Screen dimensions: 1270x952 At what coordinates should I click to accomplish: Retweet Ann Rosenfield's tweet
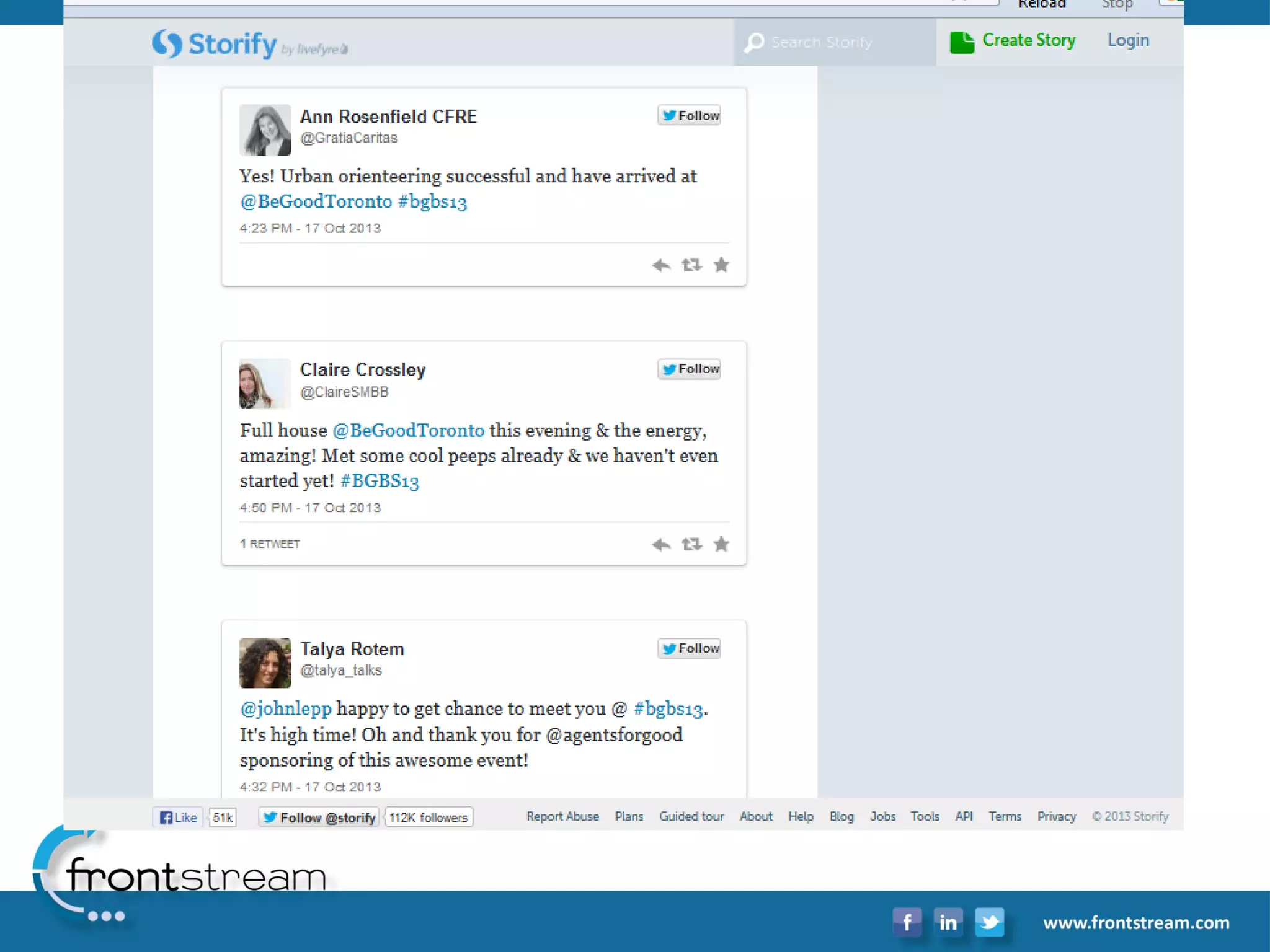pos(691,265)
